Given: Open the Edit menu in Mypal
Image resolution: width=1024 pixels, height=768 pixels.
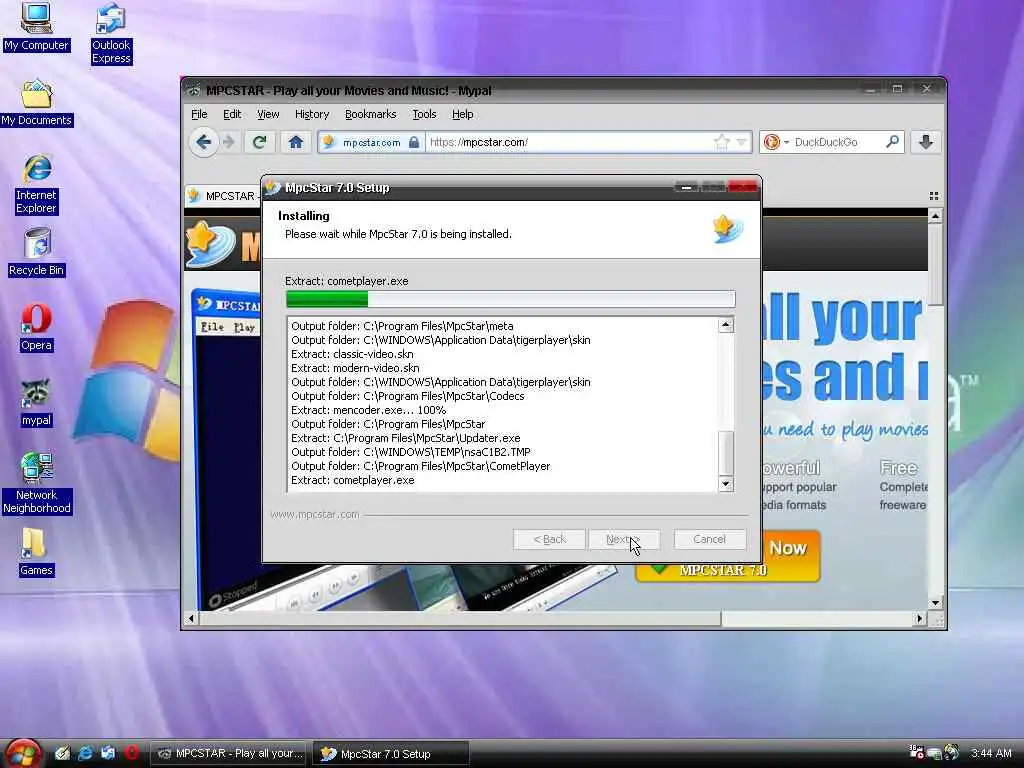Looking at the screenshot, I should click(x=232, y=114).
